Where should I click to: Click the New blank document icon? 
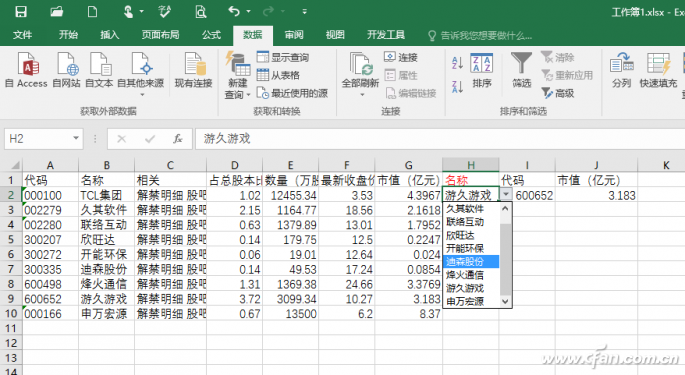tap(92, 11)
